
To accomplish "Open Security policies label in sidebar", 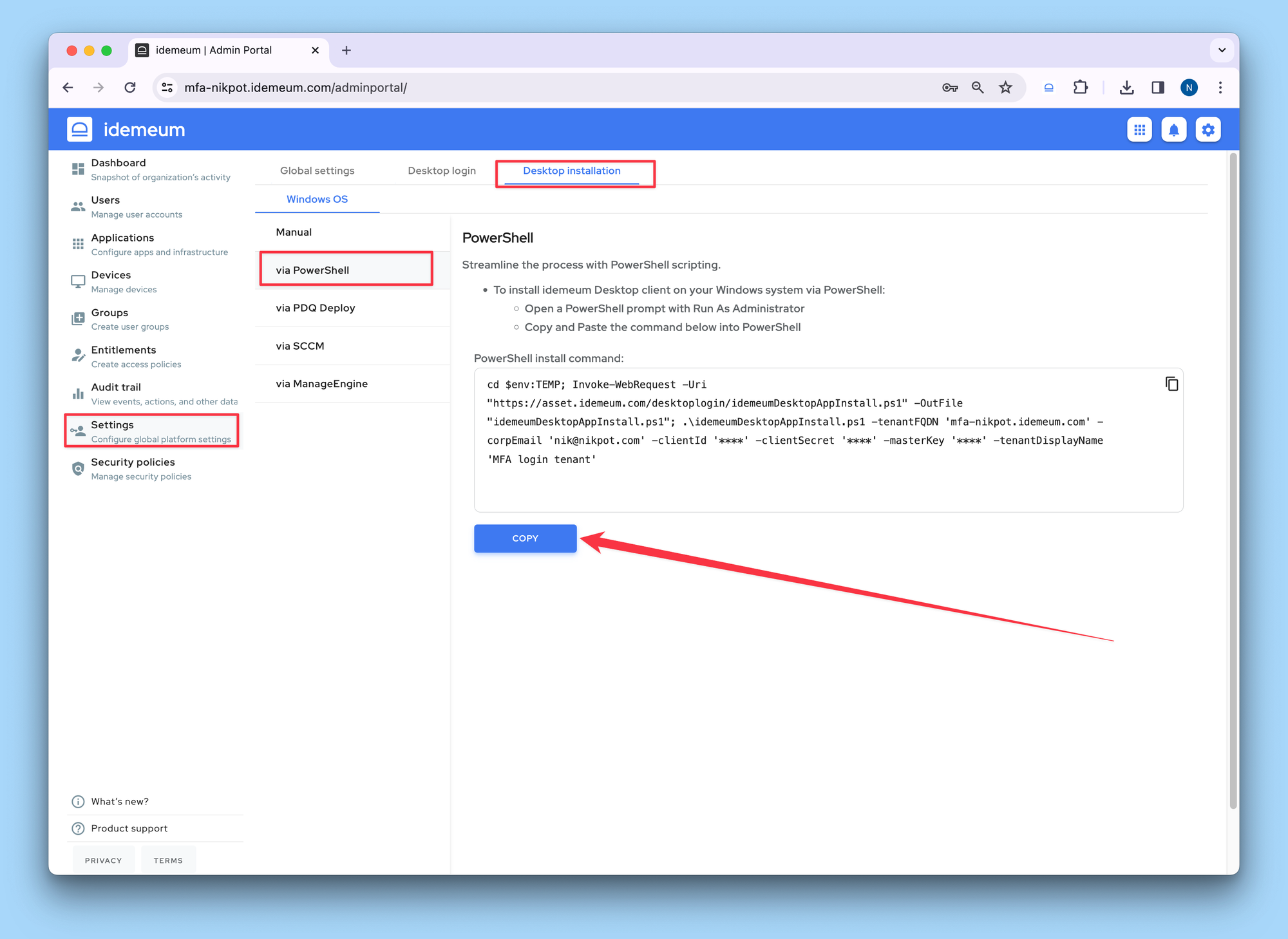I will [133, 462].
